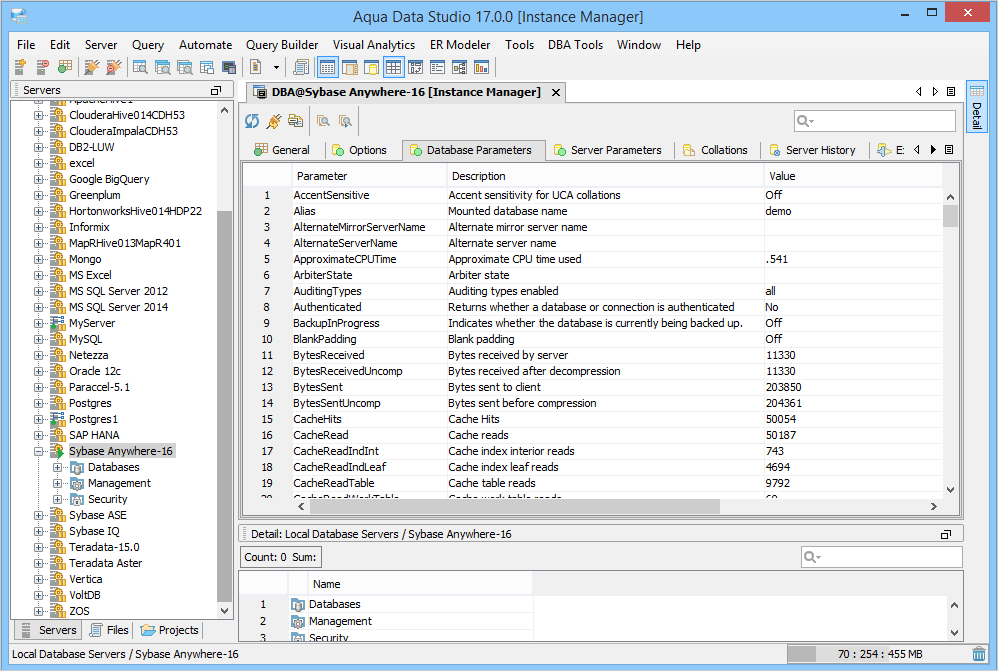The width and height of the screenshot is (998, 671).
Task: Collapse the Sybase Anywhere-16 server node
Action: click(x=39, y=451)
